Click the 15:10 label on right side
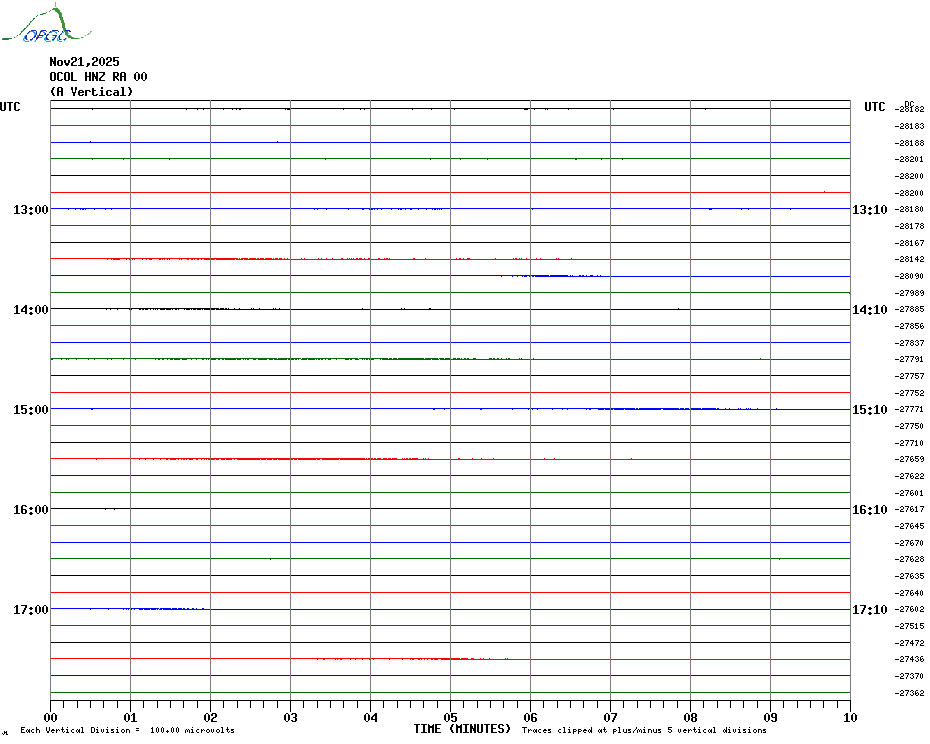The image size is (930, 744). pos(869,410)
